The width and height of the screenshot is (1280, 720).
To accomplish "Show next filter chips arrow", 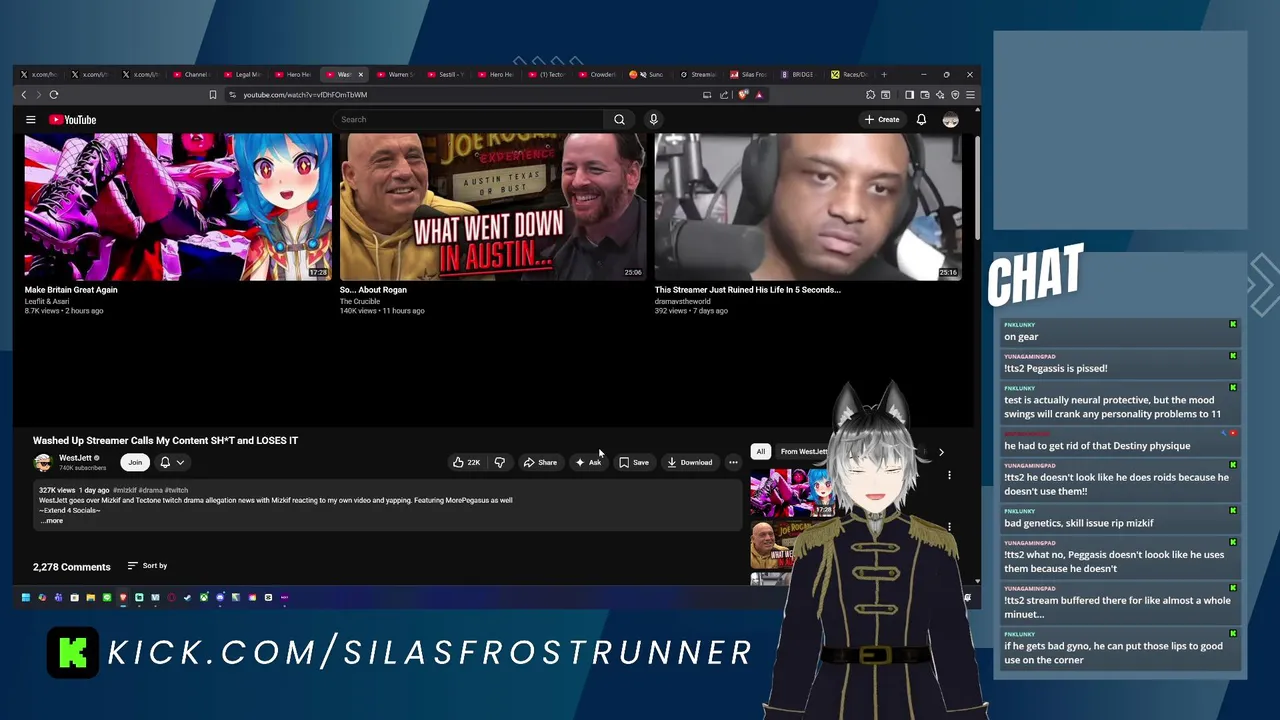I will point(941,452).
